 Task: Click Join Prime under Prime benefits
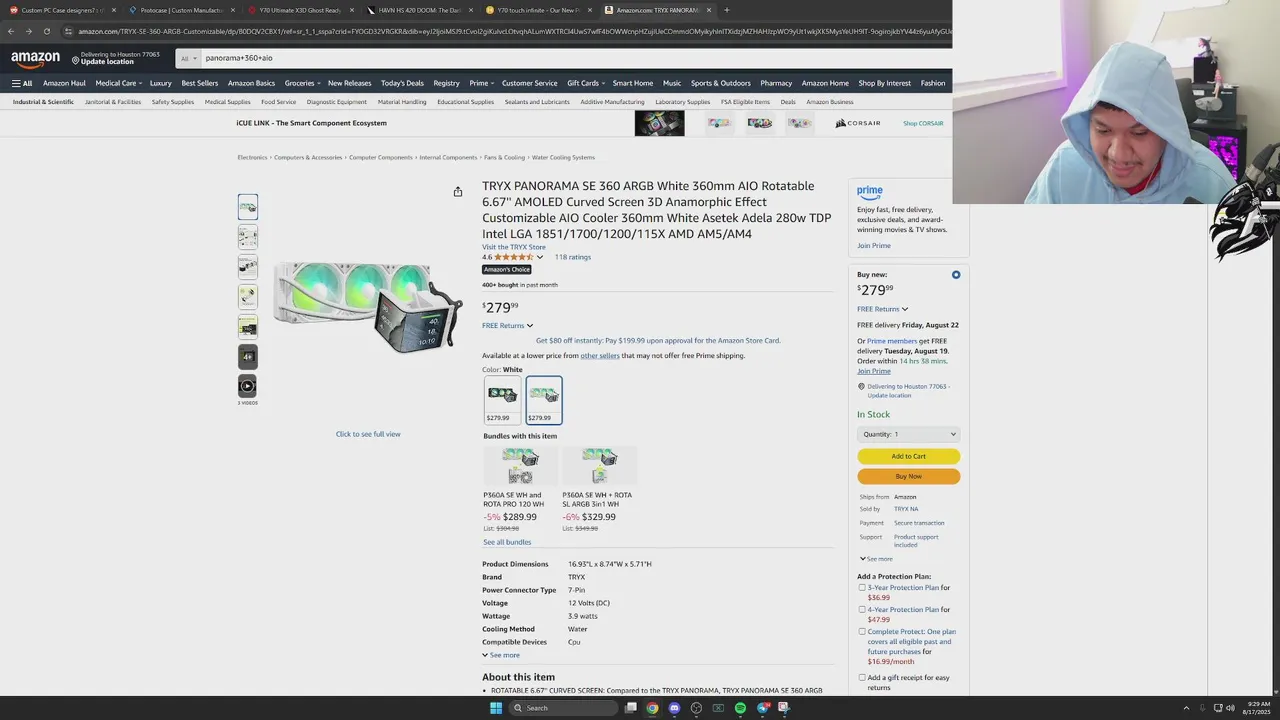click(x=874, y=246)
